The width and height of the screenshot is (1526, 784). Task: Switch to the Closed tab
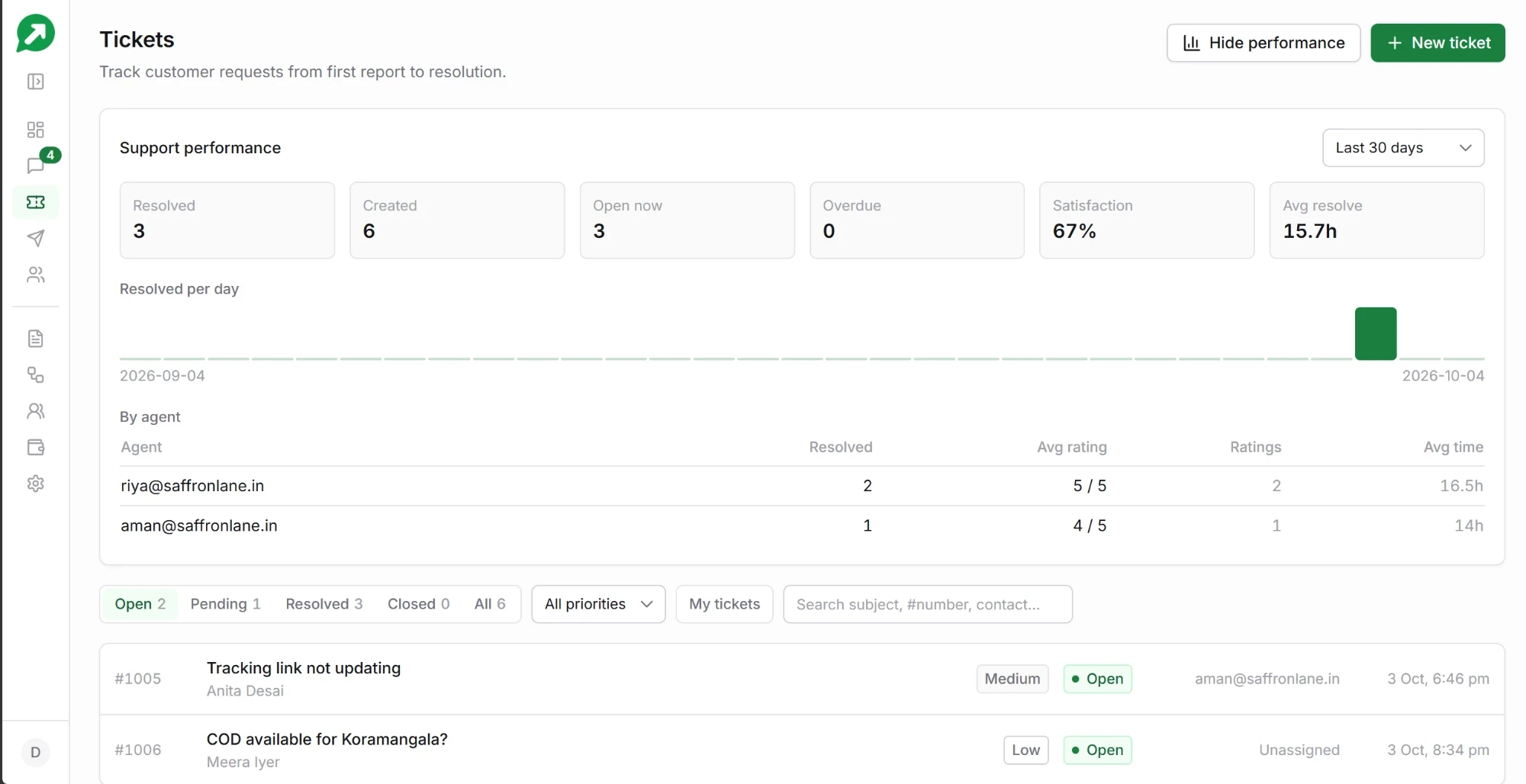coord(418,604)
